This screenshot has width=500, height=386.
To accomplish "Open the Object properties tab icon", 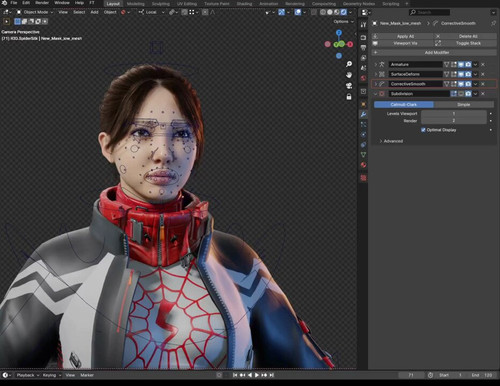I will (363, 104).
